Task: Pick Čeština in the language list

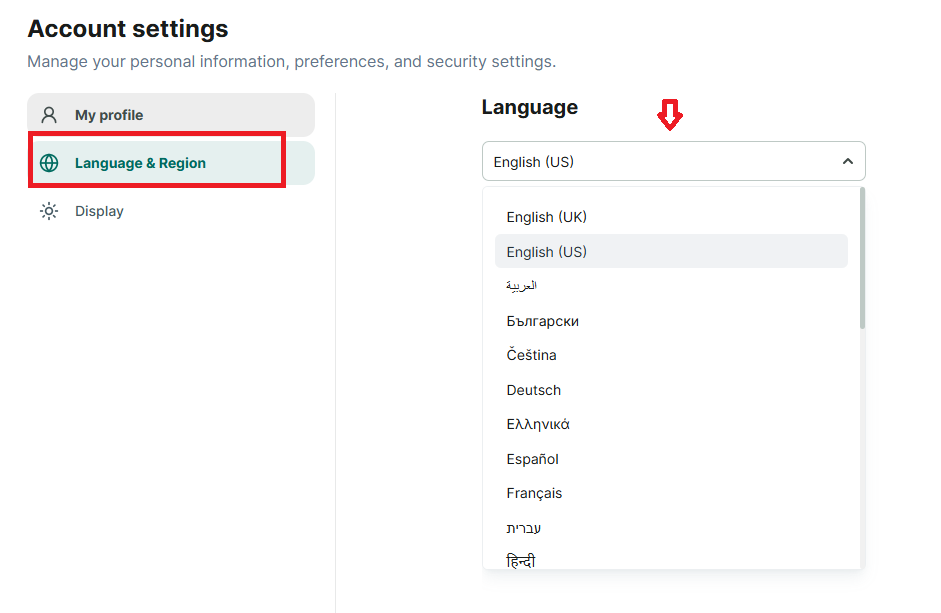Action: (671, 355)
